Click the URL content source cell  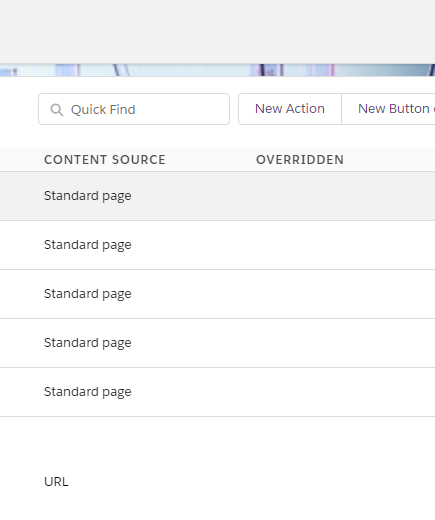tap(56, 482)
